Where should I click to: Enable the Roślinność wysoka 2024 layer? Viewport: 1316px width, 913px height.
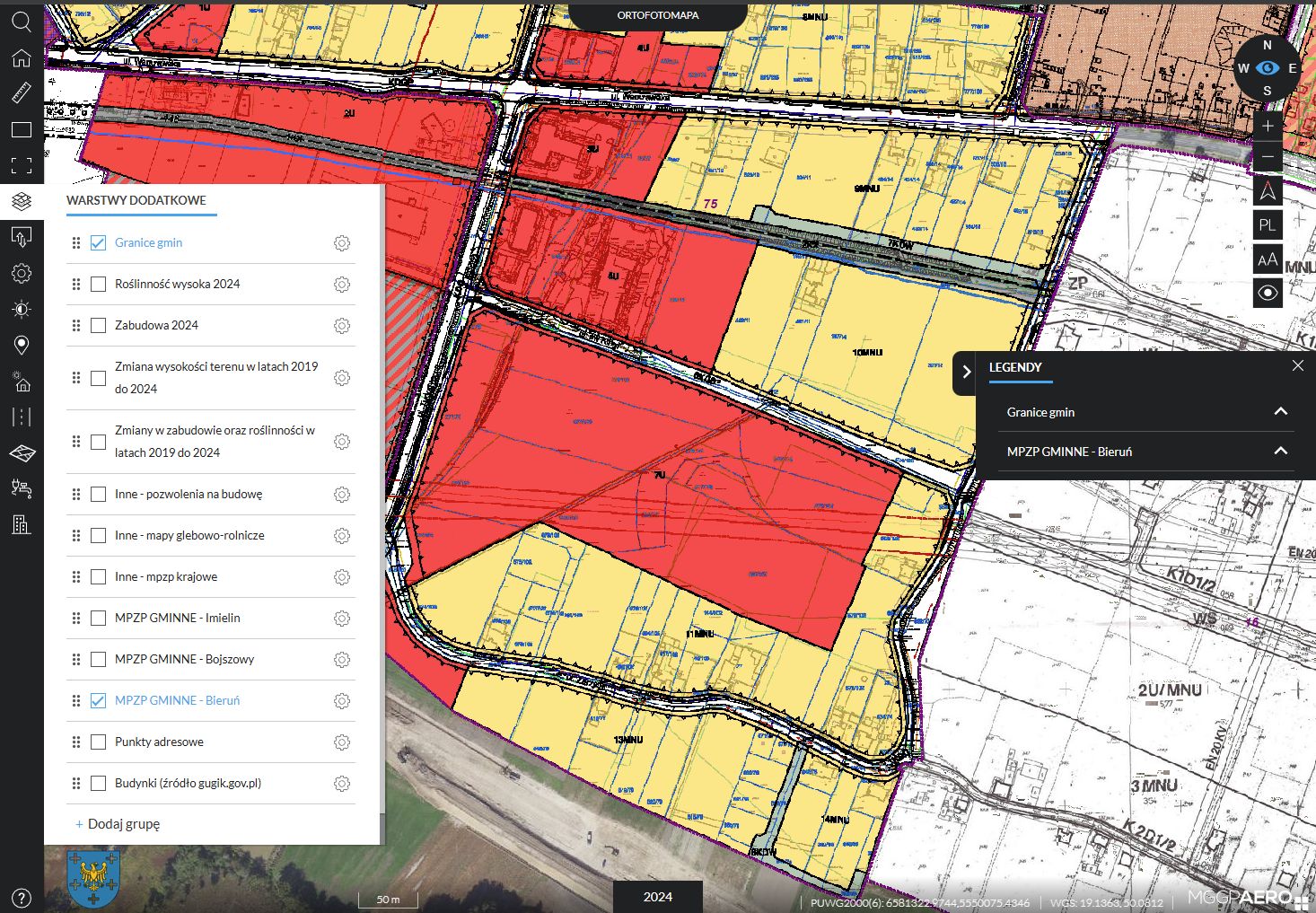pyautogui.click(x=99, y=285)
